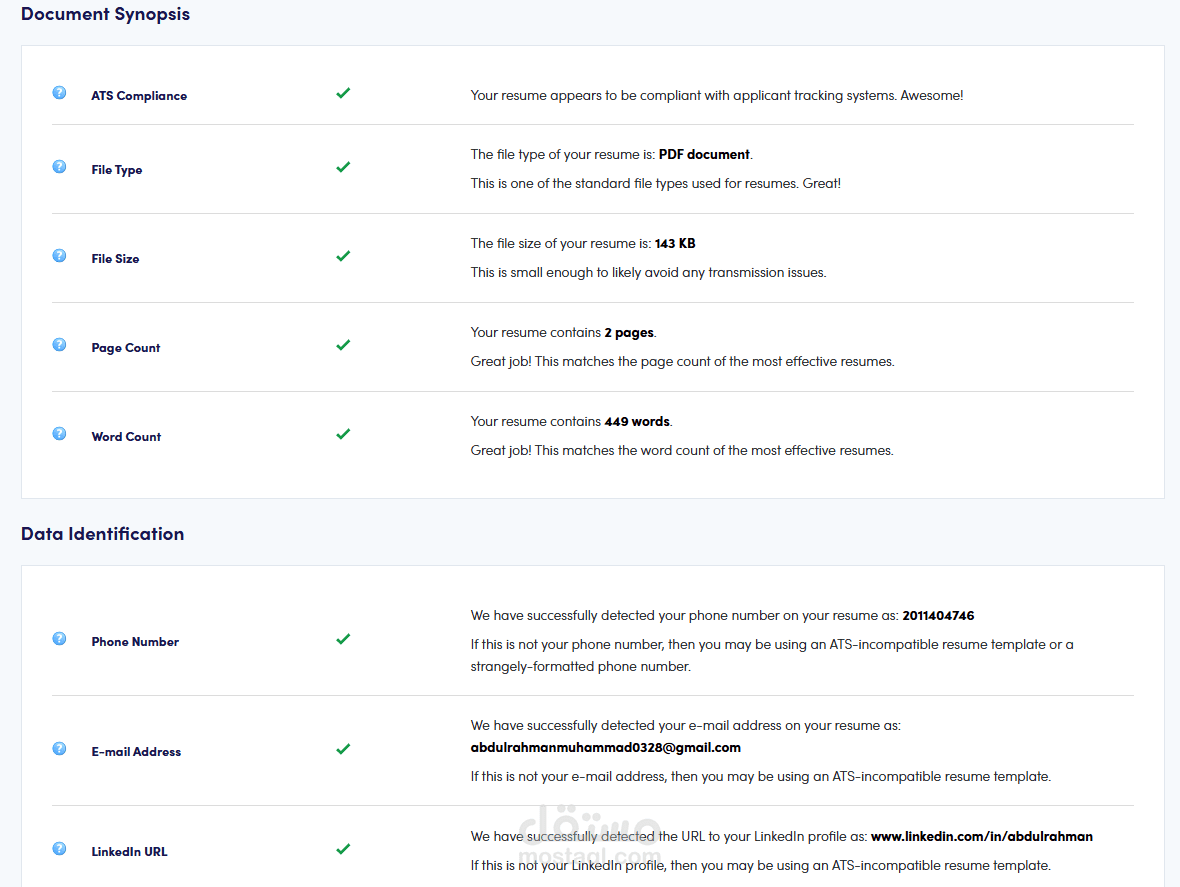Screen dimensions: 1180x887
Task: Open the Page Count help tooltip icon
Action: [59, 345]
